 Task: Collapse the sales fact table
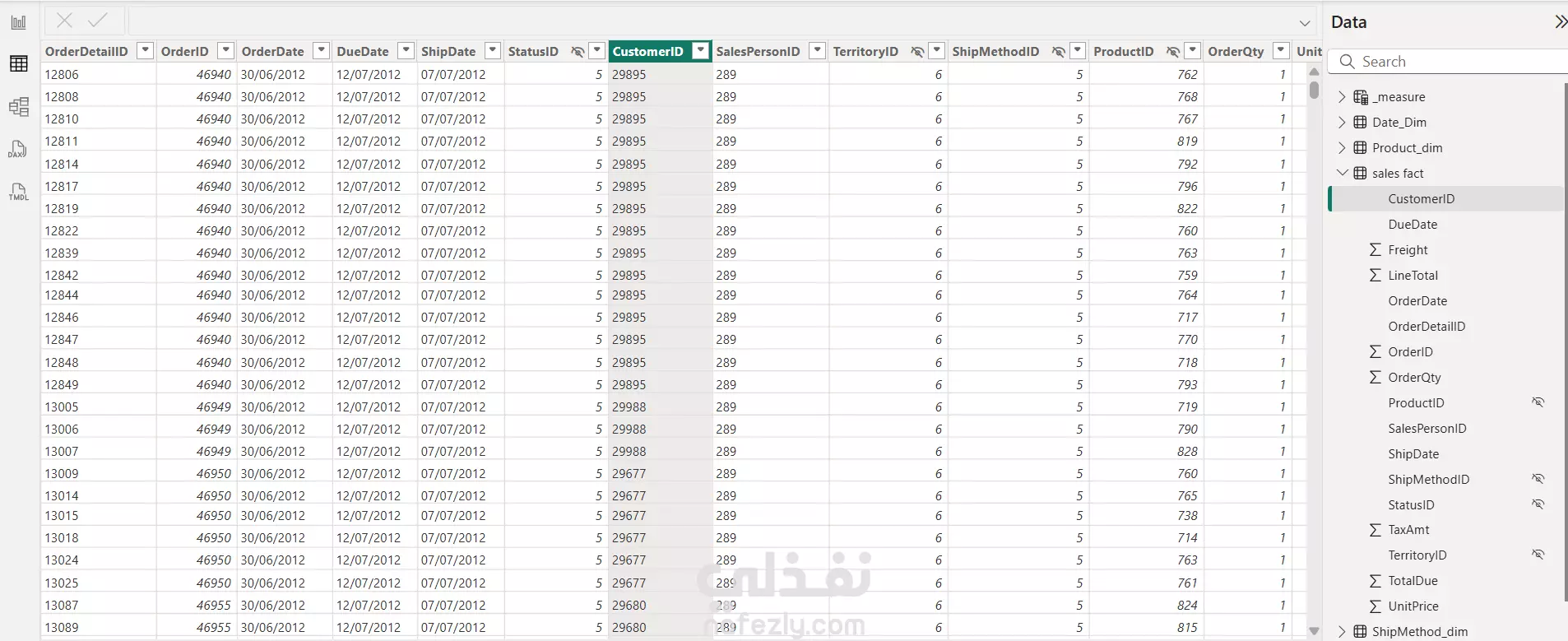pos(1342,173)
